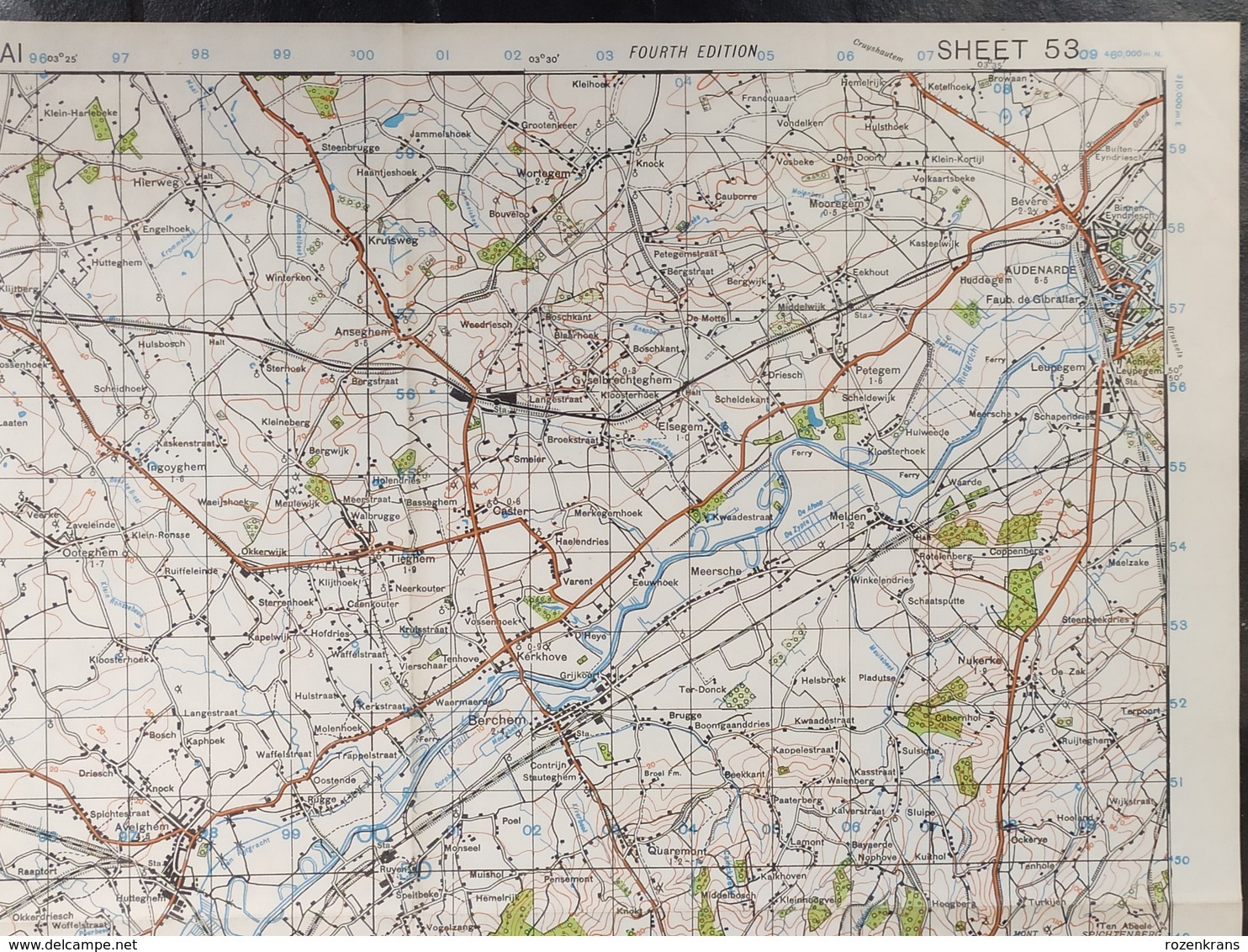Select the Eeuwhoek place name

655,581
